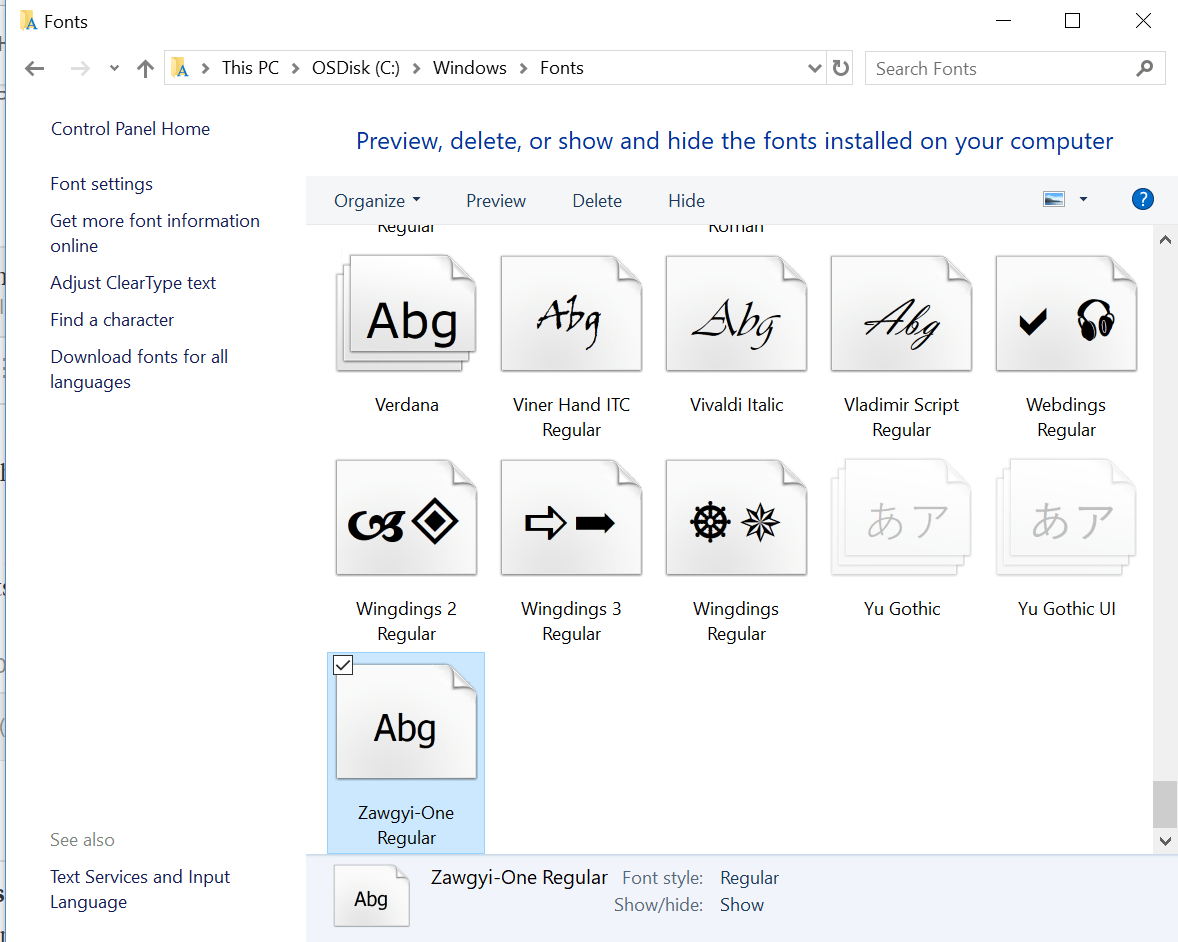This screenshot has width=1178, height=942.
Task: Click the refresh icon in the address bar
Action: pyautogui.click(x=839, y=67)
